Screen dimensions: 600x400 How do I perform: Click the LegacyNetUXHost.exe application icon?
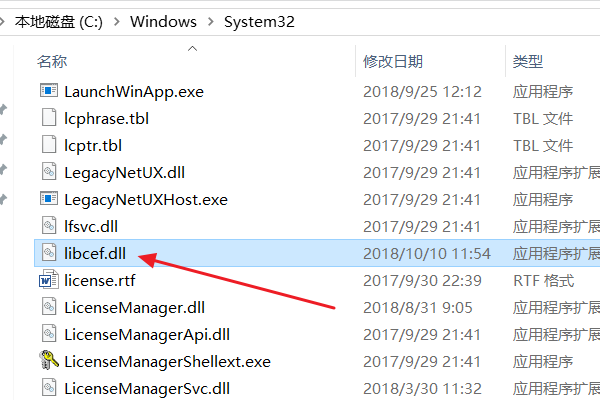(49, 199)
